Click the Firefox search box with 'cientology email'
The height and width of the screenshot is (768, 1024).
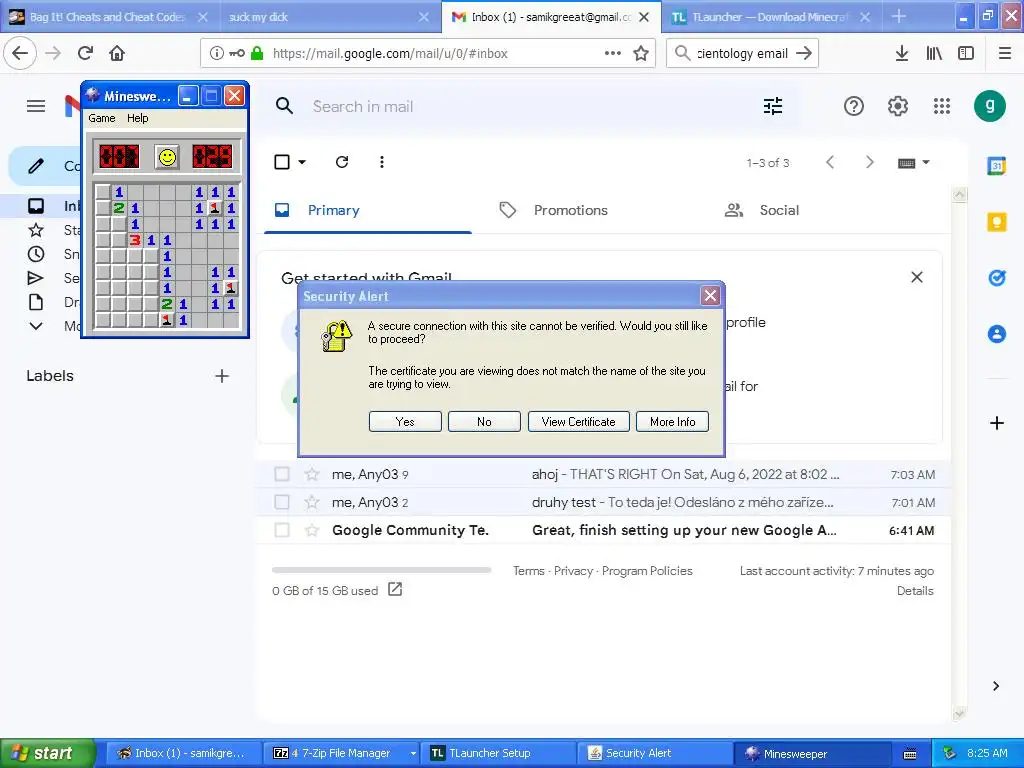tap(742, 53)
